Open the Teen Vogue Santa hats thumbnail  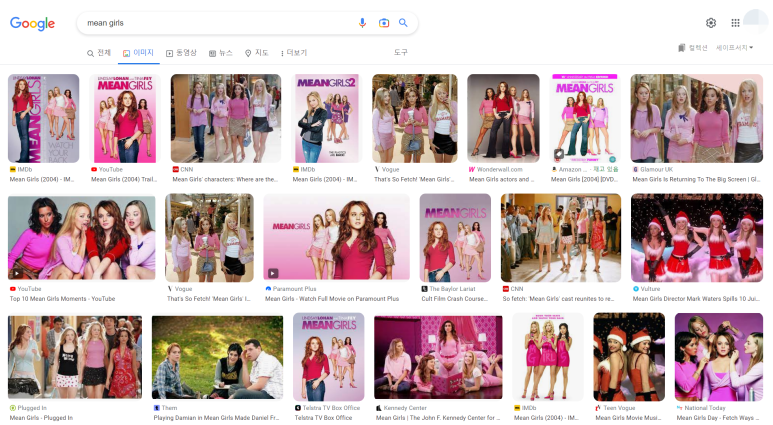pos(629,357)
